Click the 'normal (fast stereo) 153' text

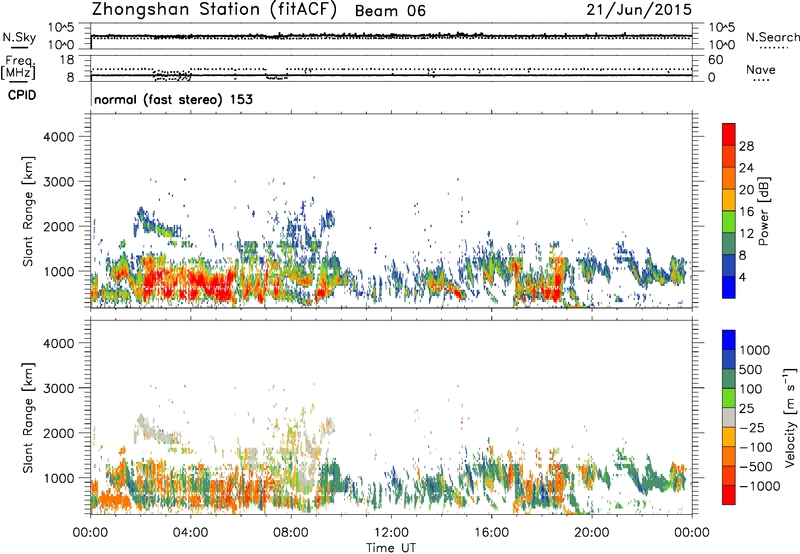point(173,99)
